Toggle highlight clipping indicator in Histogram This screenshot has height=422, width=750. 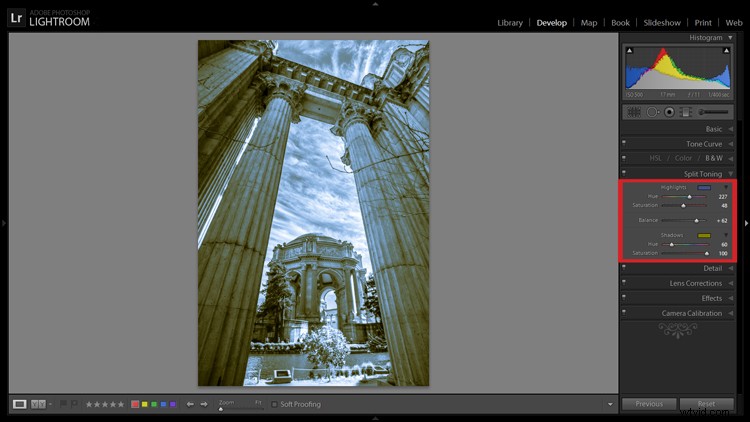726,50
